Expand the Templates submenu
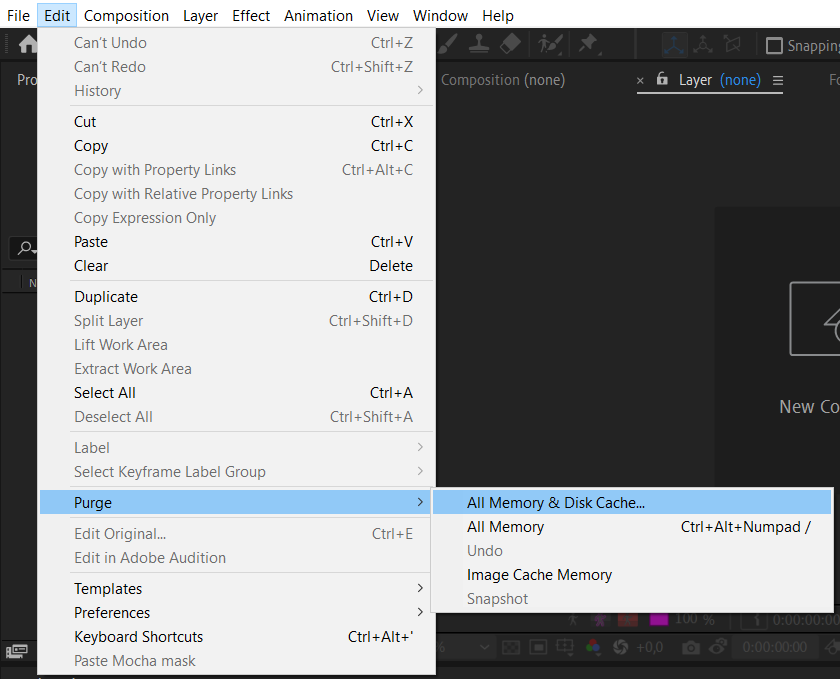The height and width of the screenshot is (679, 840). (x=236, y=588)
